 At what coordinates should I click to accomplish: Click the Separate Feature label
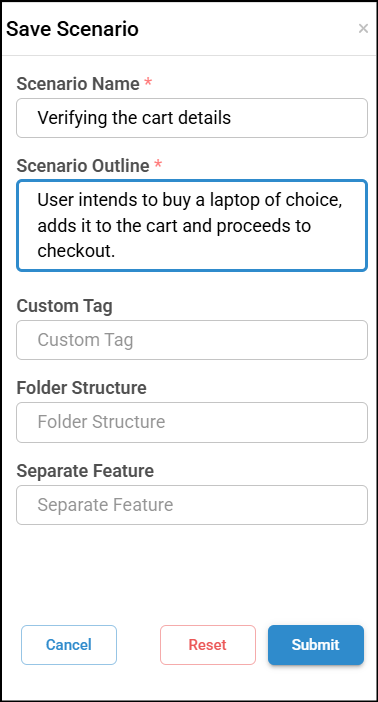click(85, 471)
